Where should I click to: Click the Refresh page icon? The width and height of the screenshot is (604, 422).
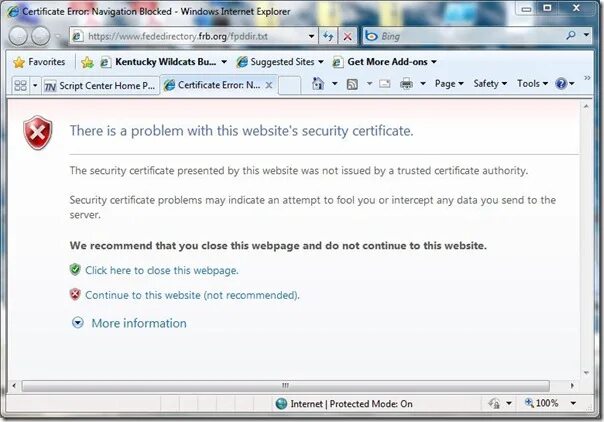(x=328, y=36)
